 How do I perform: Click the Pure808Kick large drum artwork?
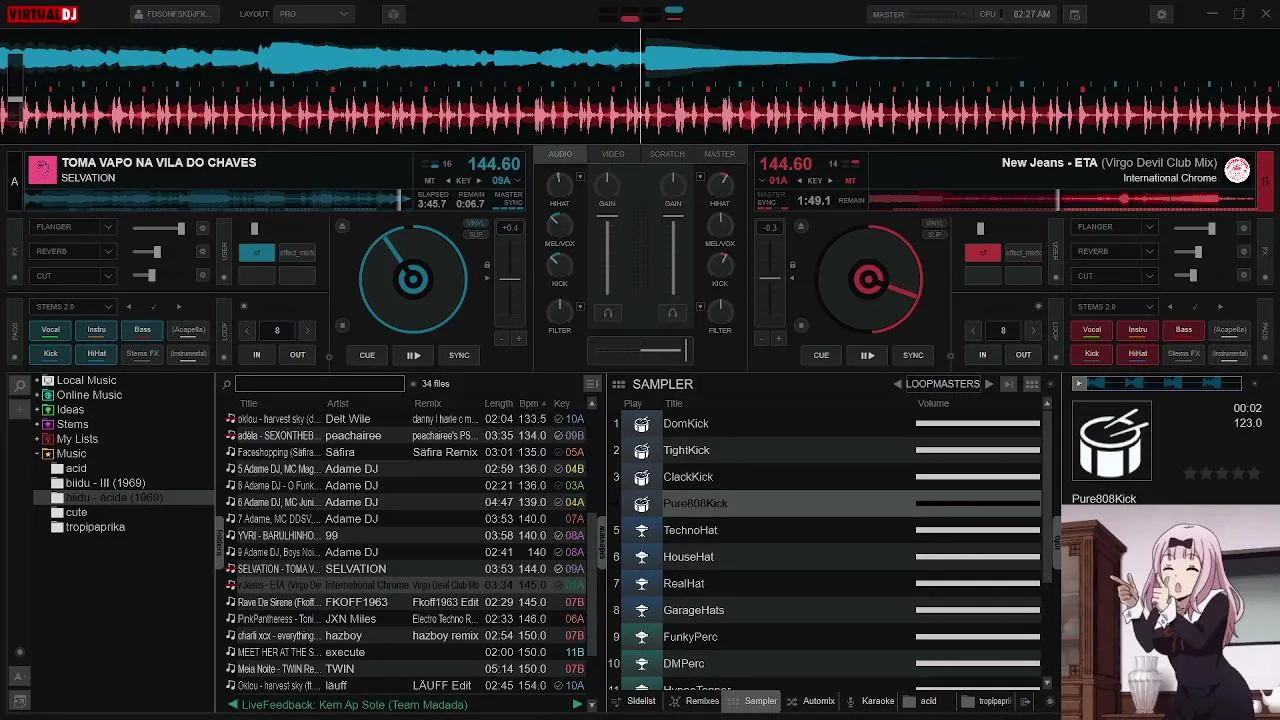click(1112, 443)
